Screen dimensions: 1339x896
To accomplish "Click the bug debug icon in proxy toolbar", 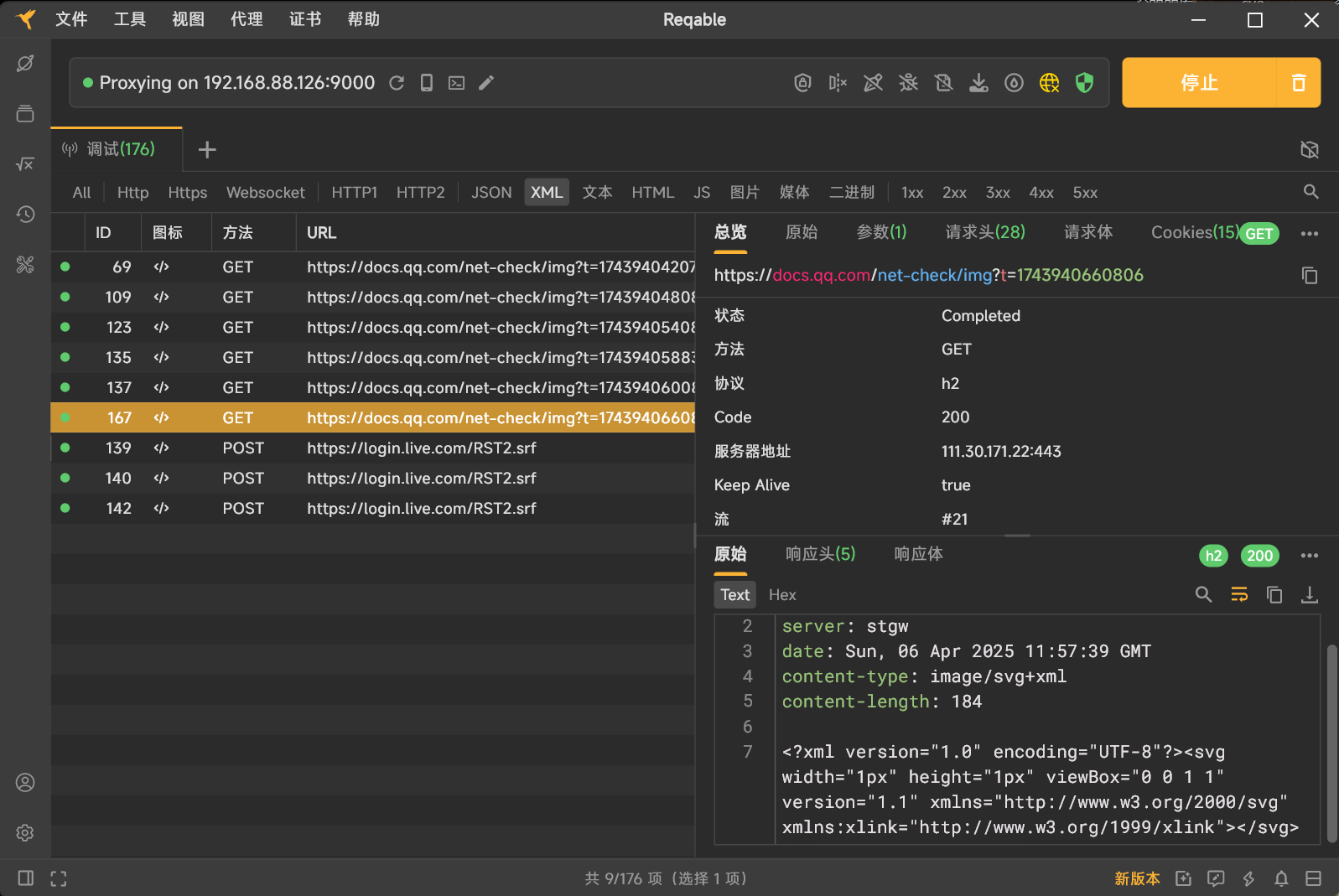I will point(908,82).
